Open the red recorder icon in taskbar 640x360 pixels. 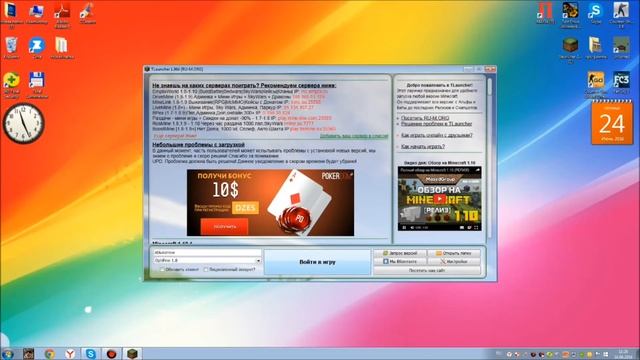111,354
